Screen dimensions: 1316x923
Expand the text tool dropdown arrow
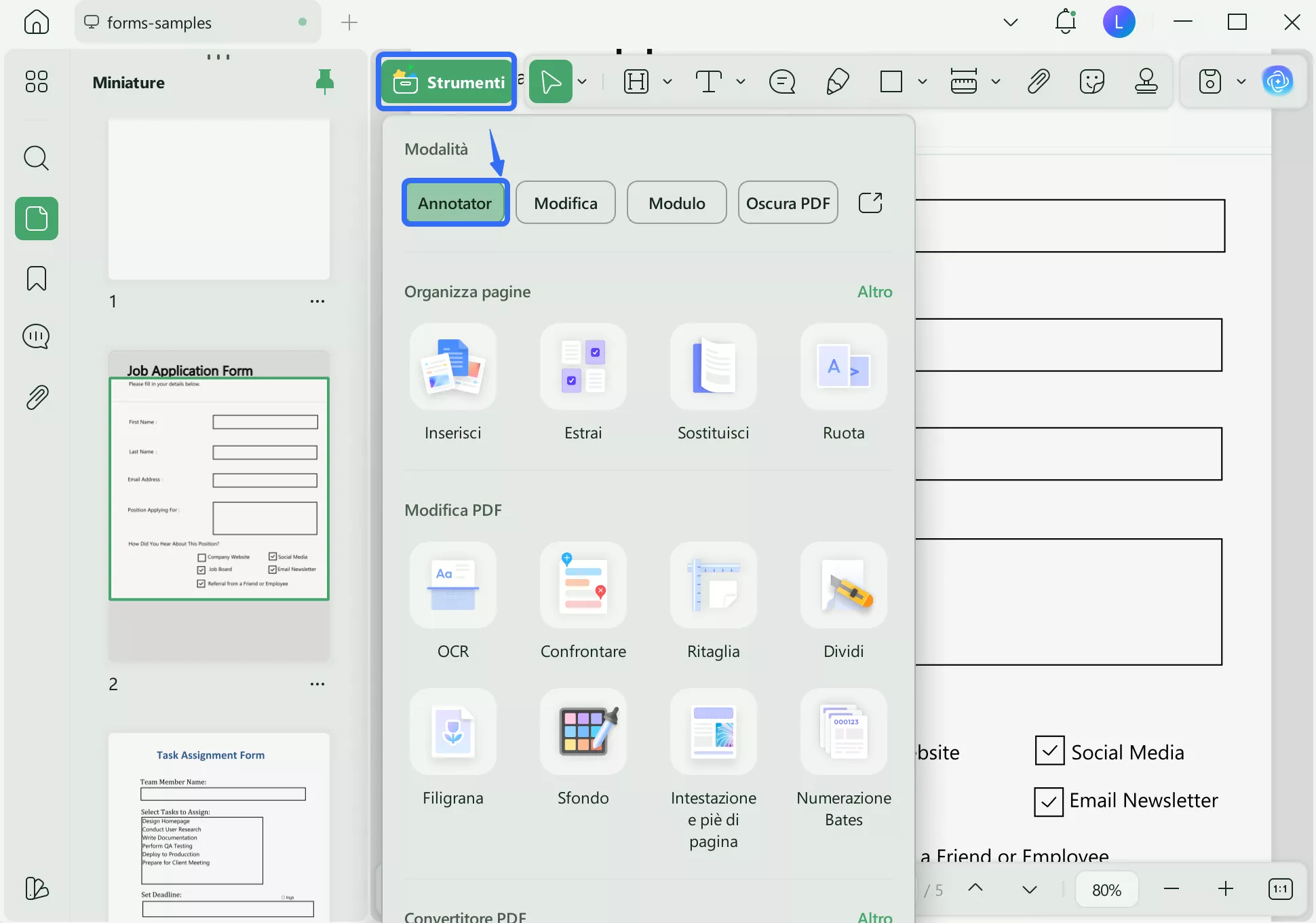tap(741, 82)
